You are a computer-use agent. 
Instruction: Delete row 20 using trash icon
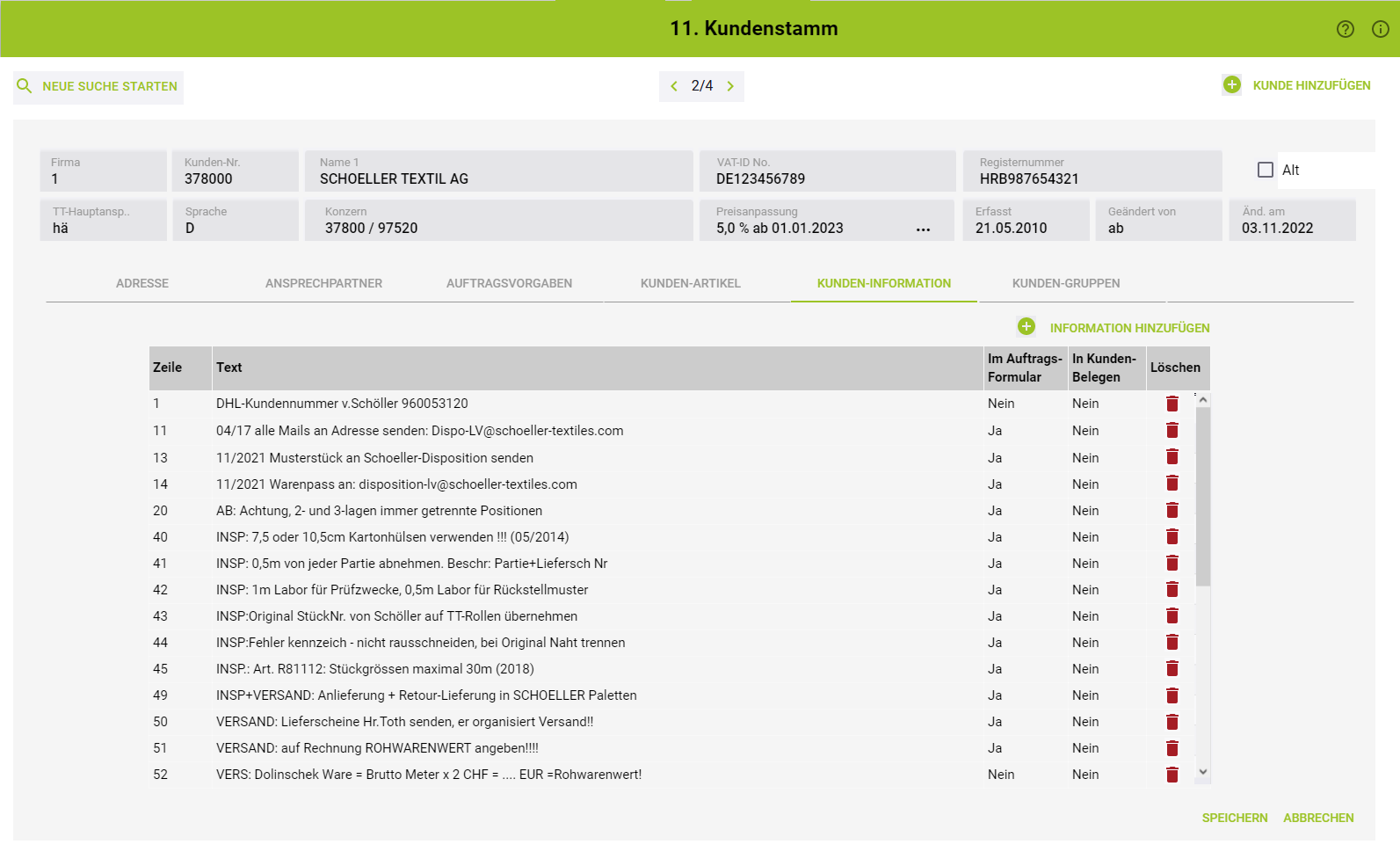[x=1172, y=511]
